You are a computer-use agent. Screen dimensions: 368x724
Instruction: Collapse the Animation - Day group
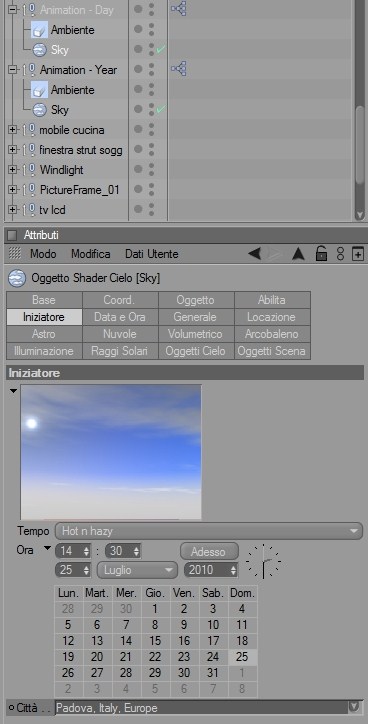point(12,9)
